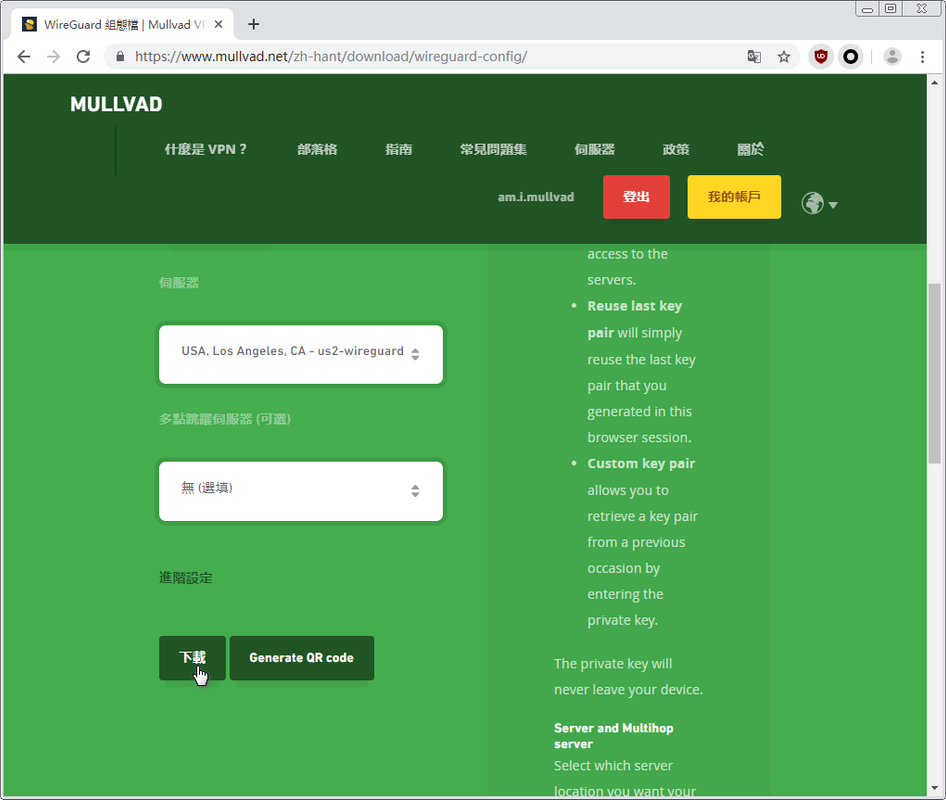The image size is (946, 800).
Task: Click the am.i.mullvad link
Action: (536, 197)
